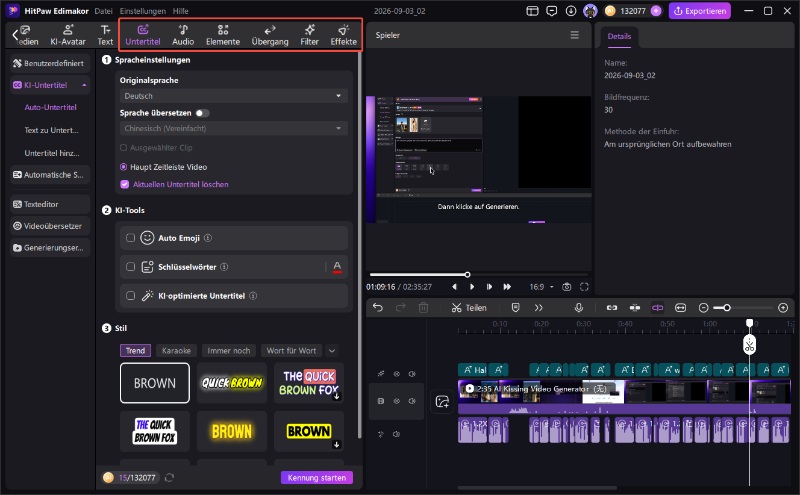Uncheck Aktuellen Untertitel löschen checkbox
This screenshot has height=495, width=800.
pyautogui.click(x=124, y=184)
